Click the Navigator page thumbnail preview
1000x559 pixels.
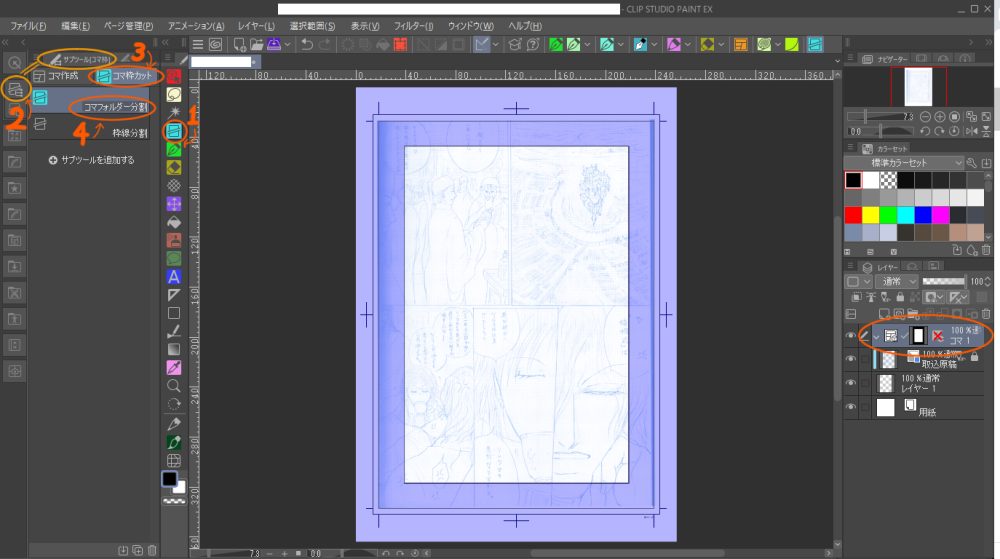[x=918, y=86]
